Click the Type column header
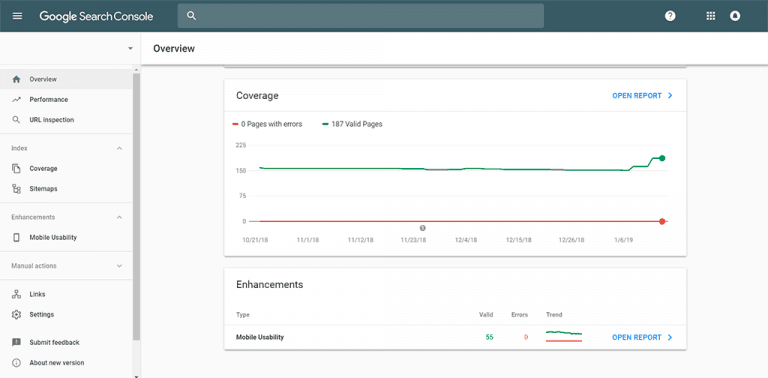The height and width of the screenshot is (378, 768). point(242,315)
